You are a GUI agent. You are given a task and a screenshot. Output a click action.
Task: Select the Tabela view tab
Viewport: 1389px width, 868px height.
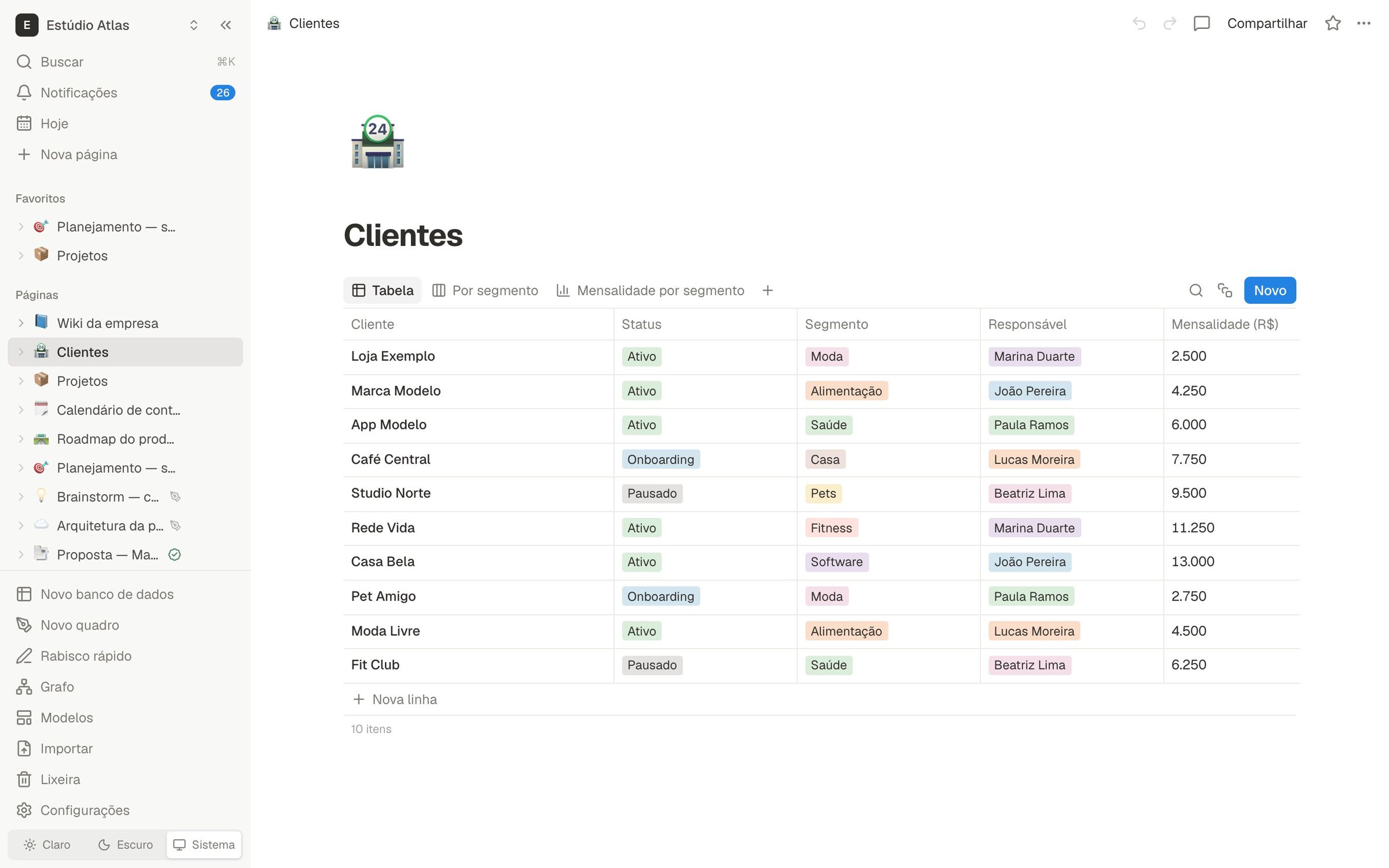(x=382, y=290)
